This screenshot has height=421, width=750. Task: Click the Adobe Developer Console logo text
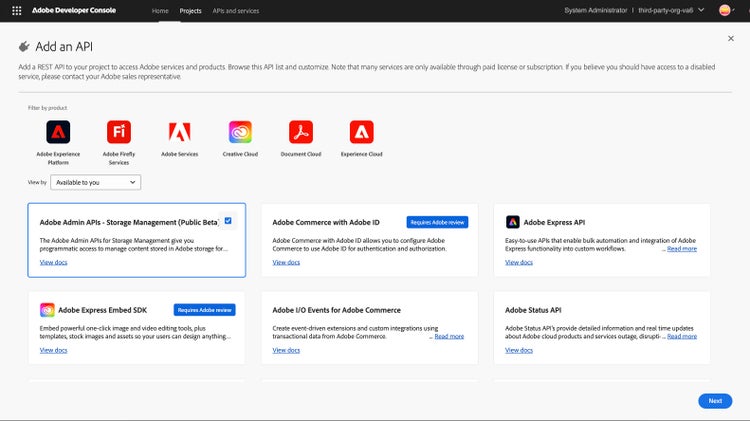74,10
